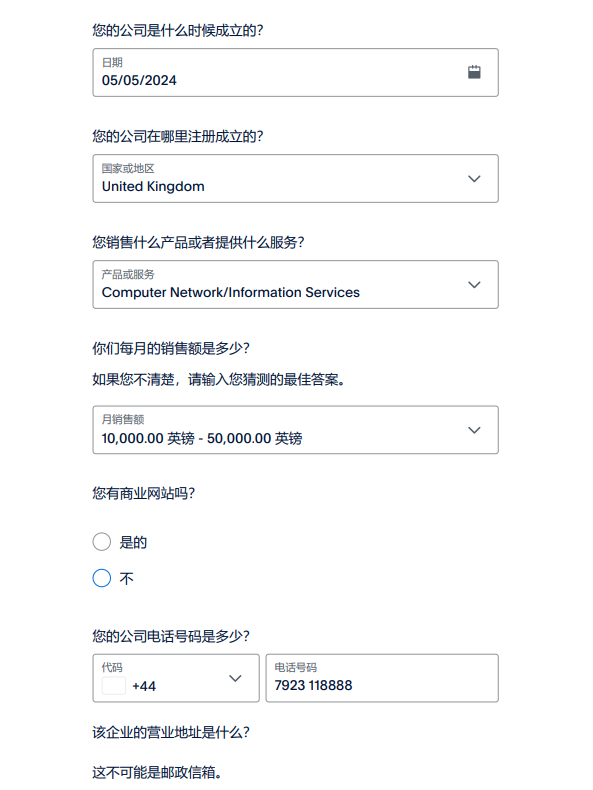Click the Computer Network/Information Services selection
This screenshot has height=790, width=593.
231,292
